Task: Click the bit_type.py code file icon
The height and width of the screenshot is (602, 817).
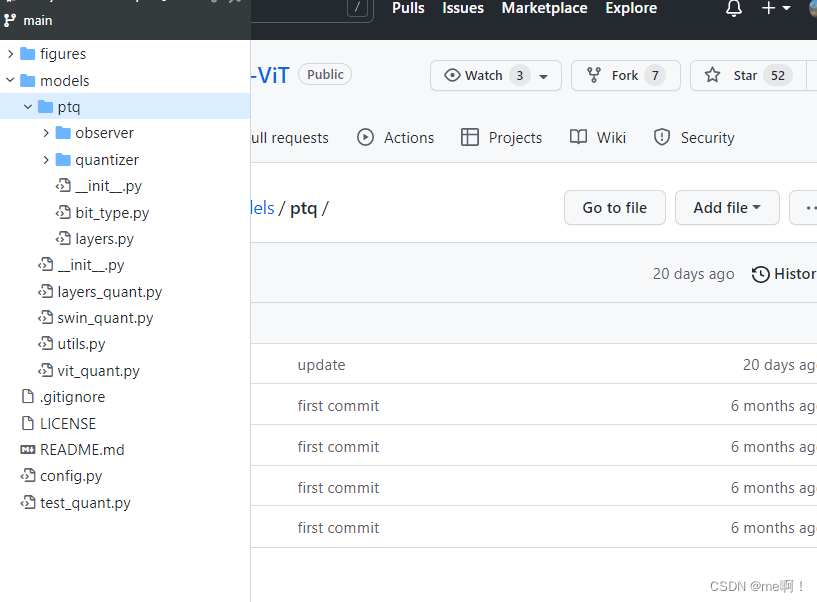Action: (x=63, y=212)
